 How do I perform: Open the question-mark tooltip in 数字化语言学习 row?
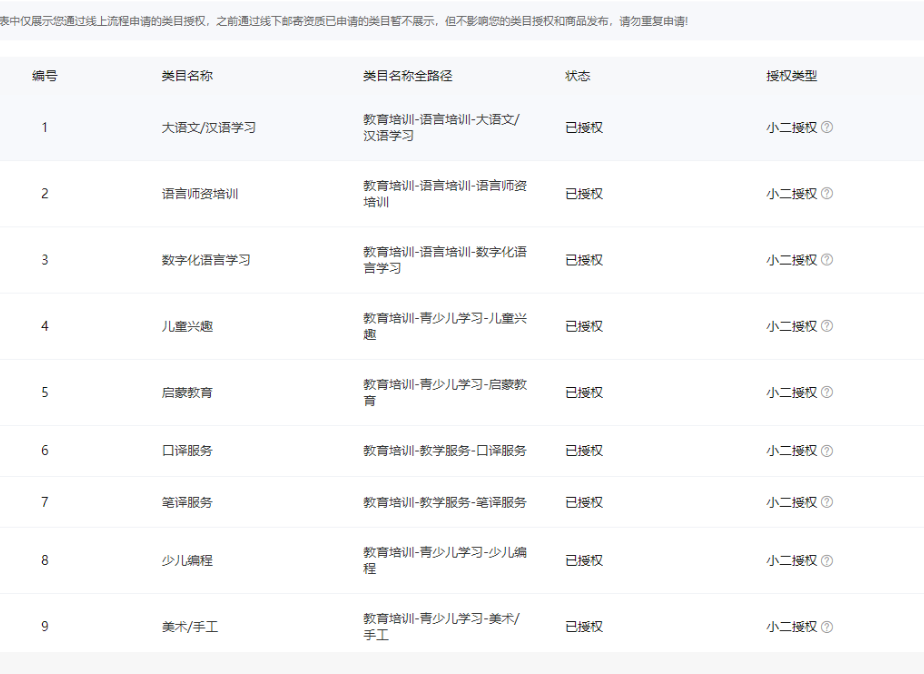827,260
